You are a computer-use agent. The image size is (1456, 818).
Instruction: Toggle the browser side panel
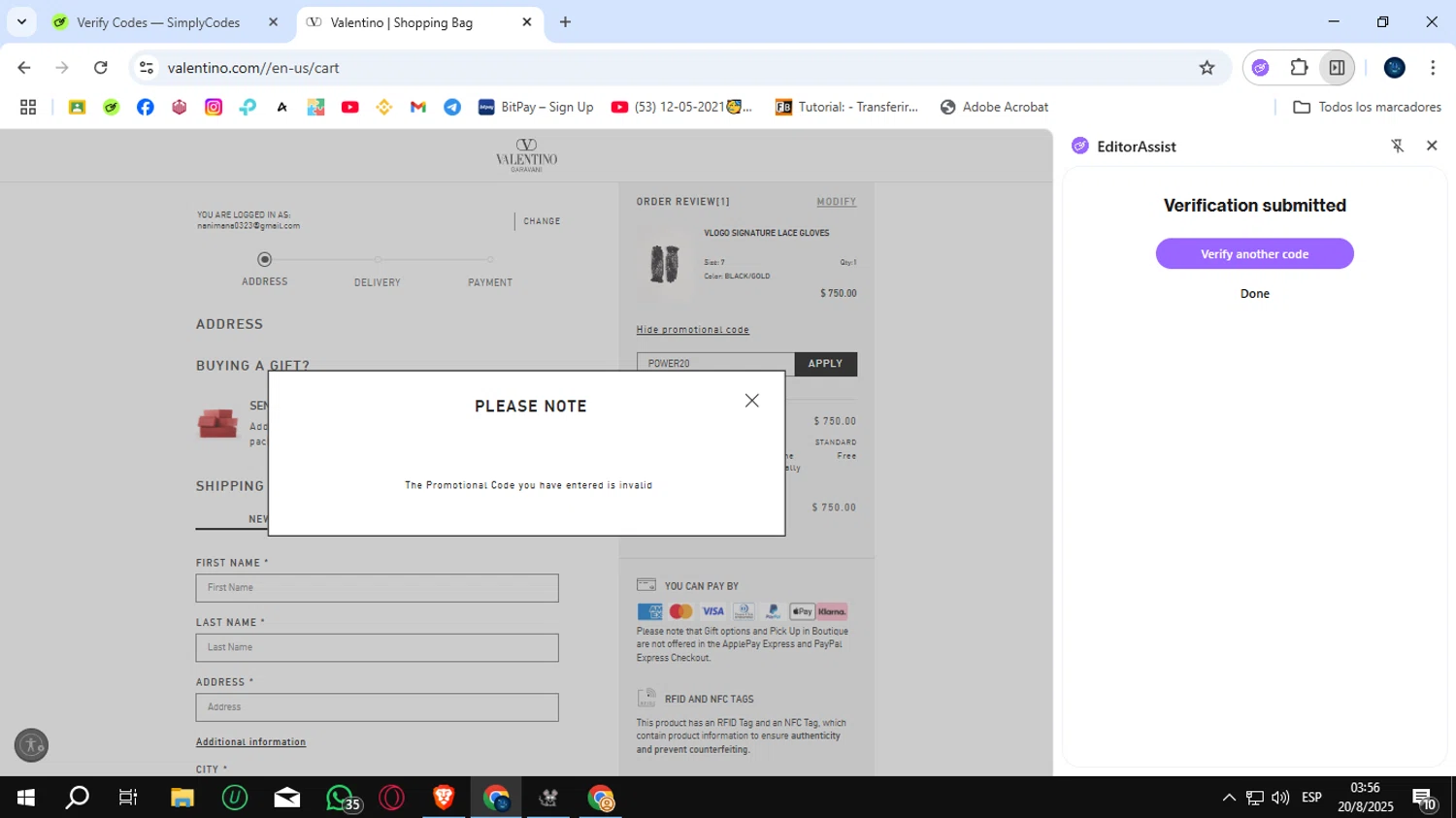[1337, 68]
